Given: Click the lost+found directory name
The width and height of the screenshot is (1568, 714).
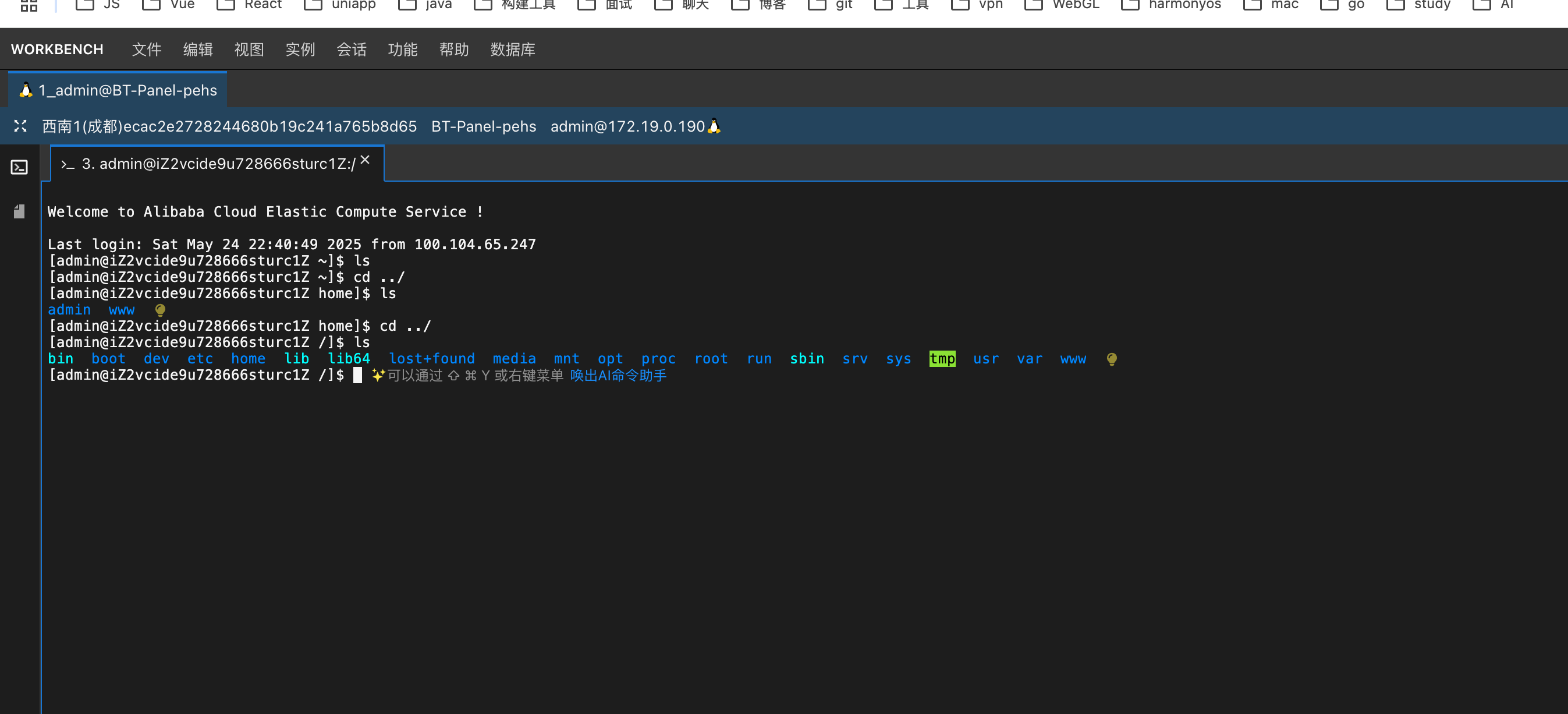Looking at the screenshot, I should (x=431, y=359).
